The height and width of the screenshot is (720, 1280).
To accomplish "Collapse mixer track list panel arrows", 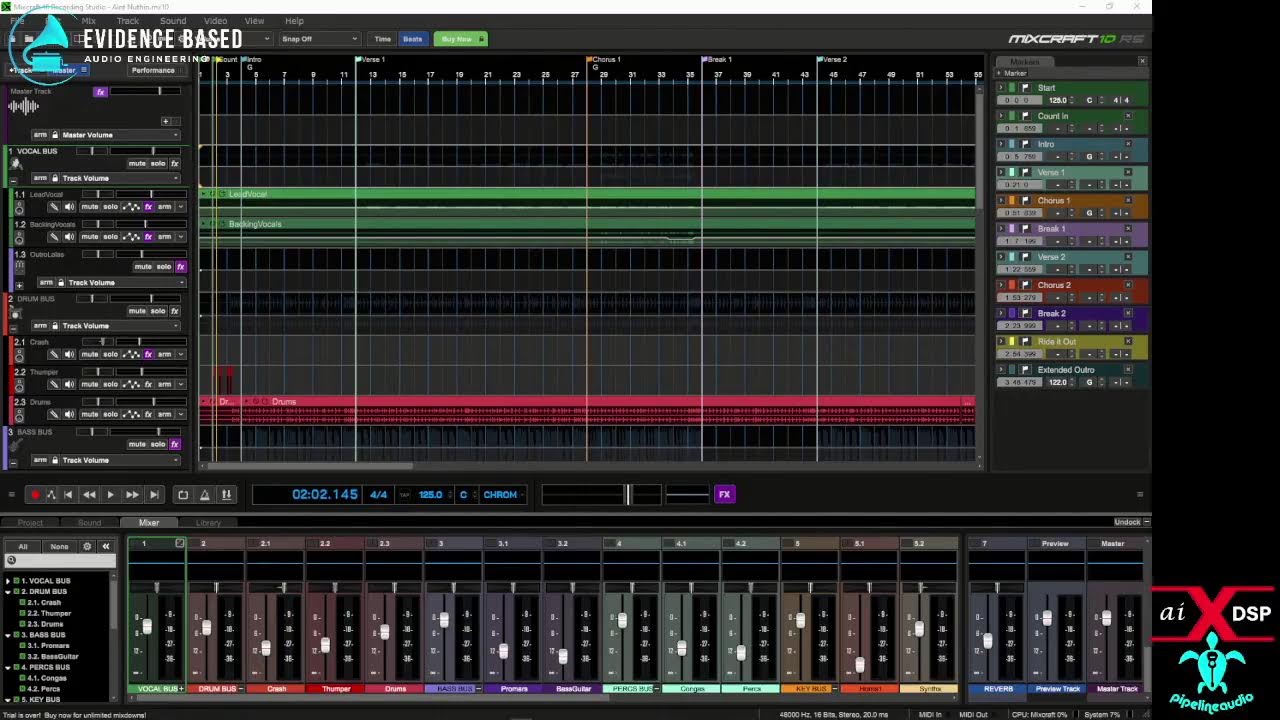I will (105, 546).
